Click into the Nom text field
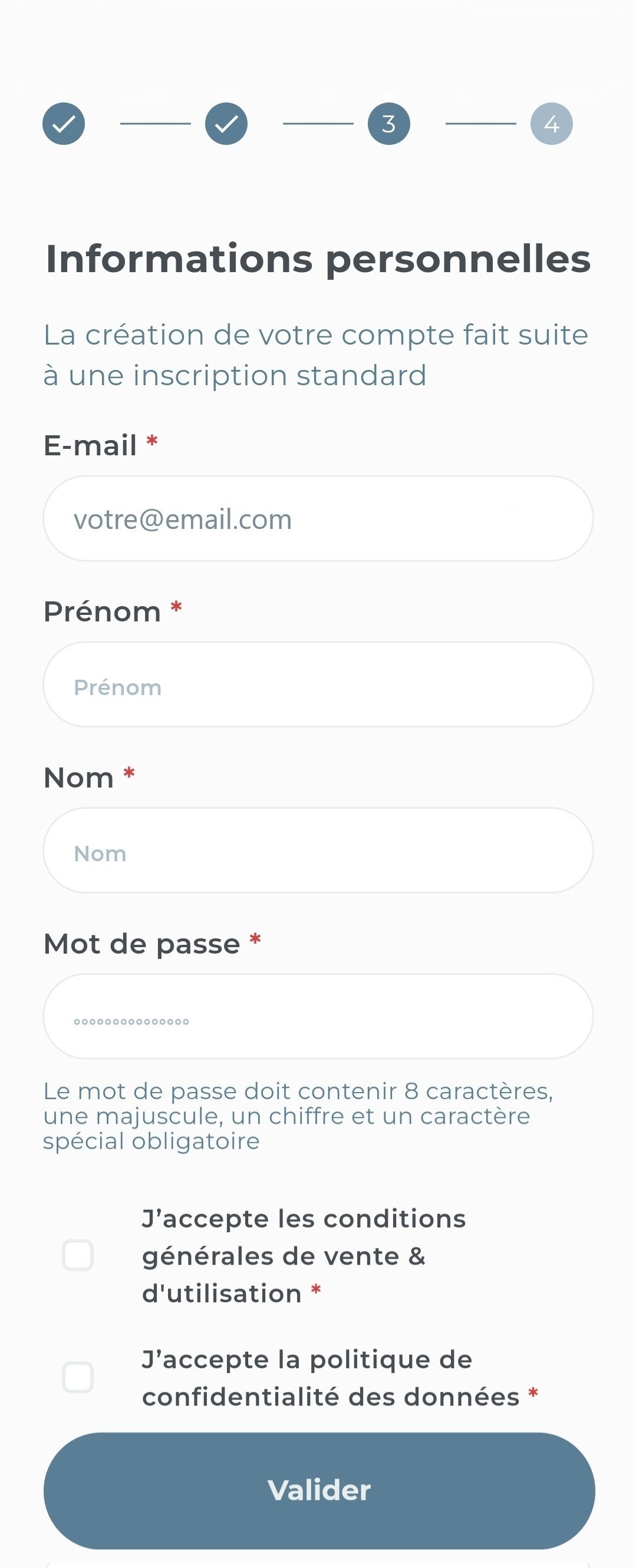Screen dimensions: 636x1568 (x=318, y=851)
